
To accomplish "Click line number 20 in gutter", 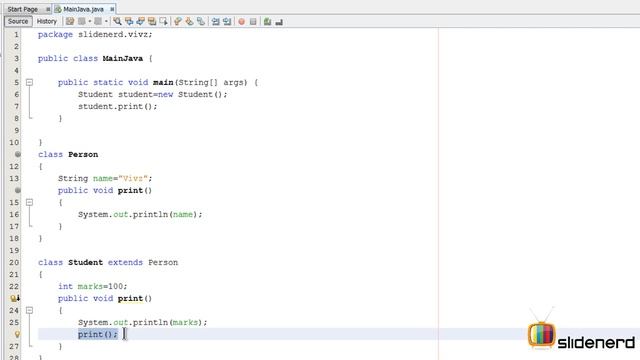I will [x=14, y=262].
